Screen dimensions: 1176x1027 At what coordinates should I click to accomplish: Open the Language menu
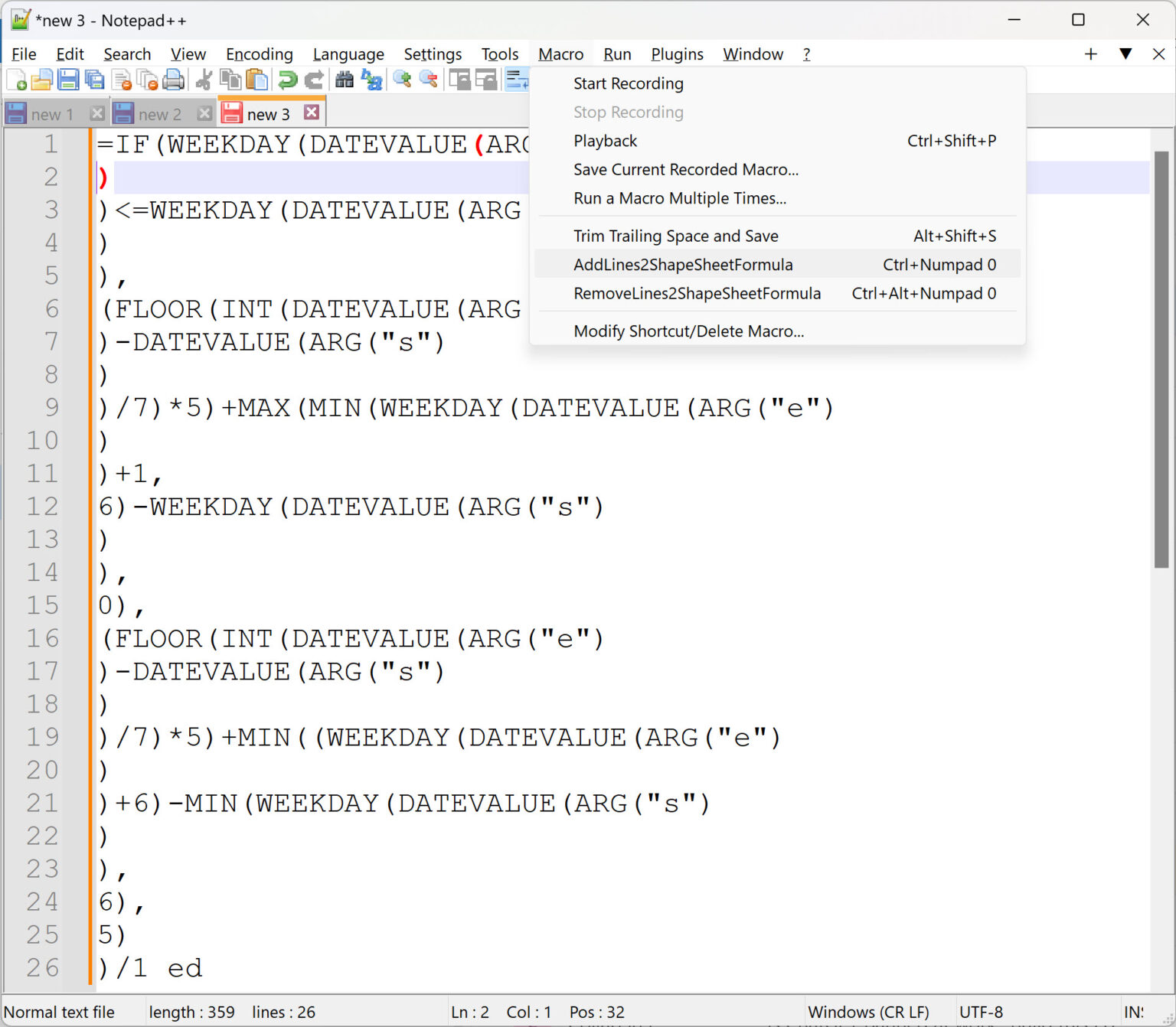tap(348, 54)
